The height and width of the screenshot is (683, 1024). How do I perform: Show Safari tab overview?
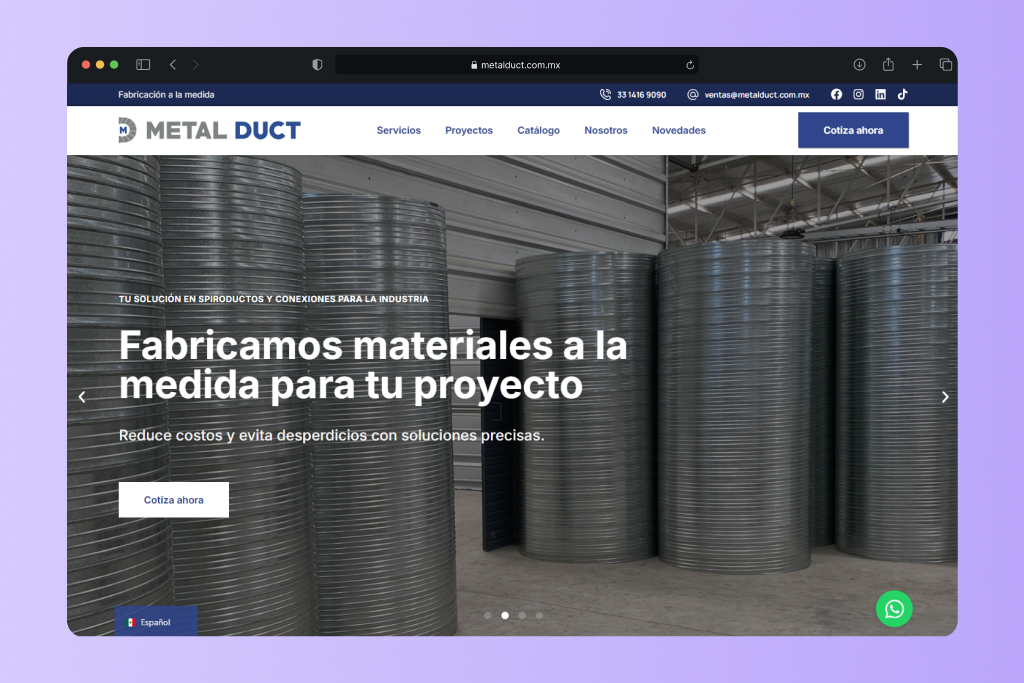click(945, 65)
